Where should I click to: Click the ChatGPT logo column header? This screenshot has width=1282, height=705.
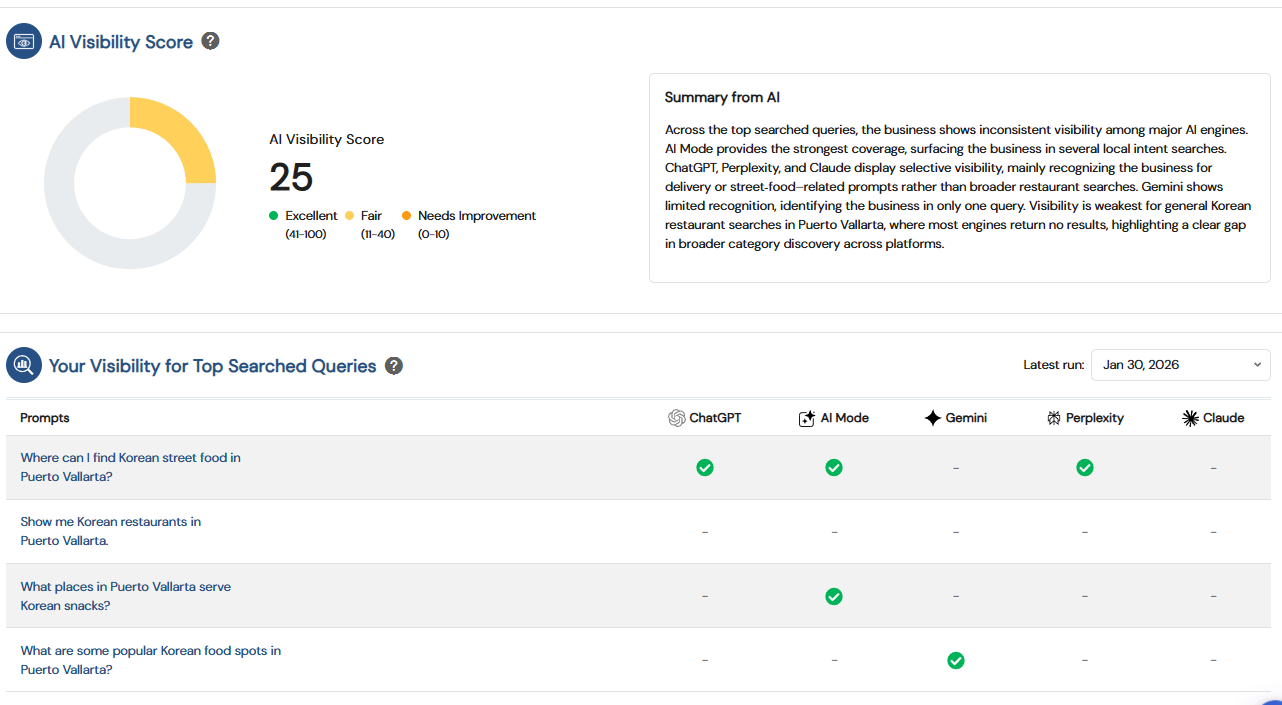tap(677, 418)
